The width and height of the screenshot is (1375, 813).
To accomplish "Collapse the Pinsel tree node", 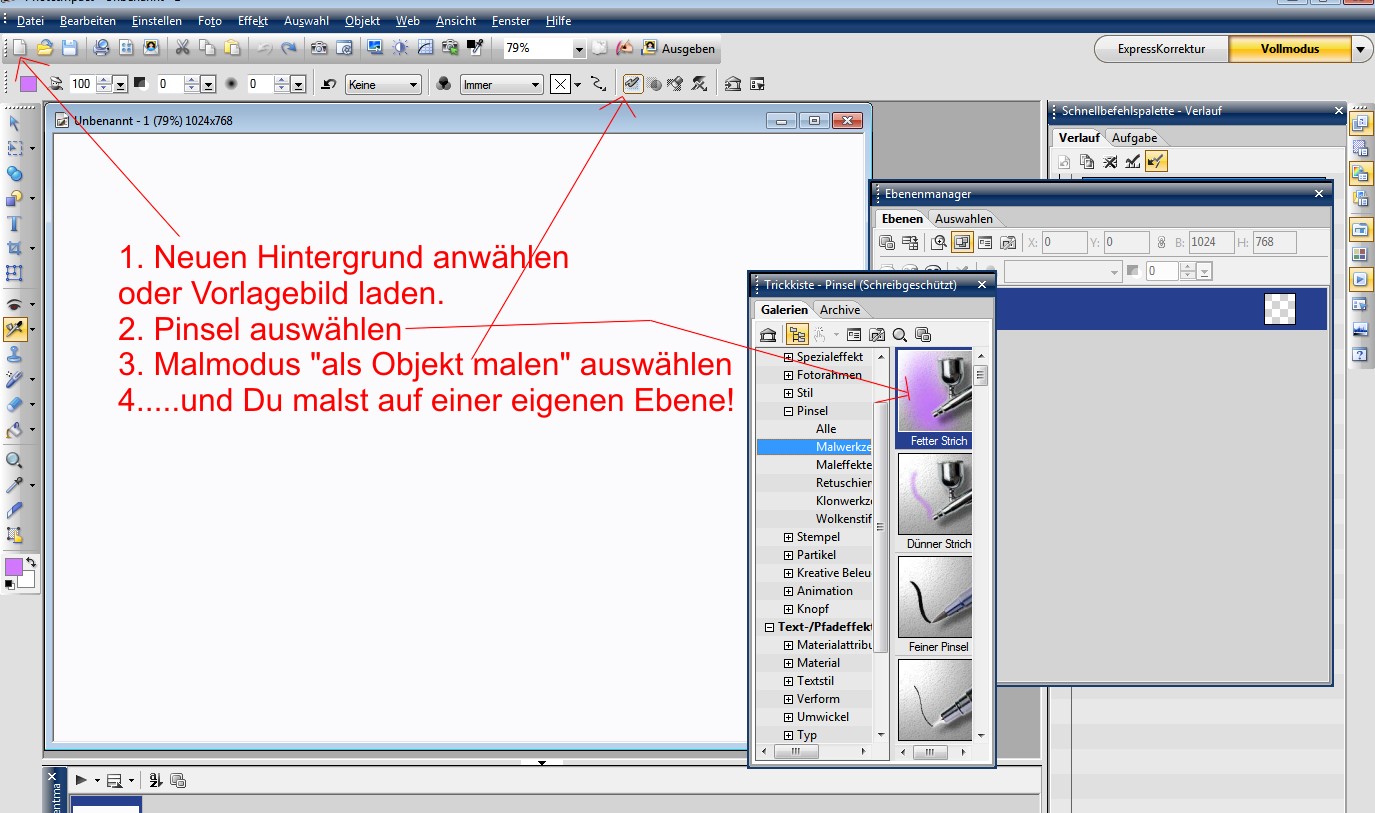I will coord(788,411).
